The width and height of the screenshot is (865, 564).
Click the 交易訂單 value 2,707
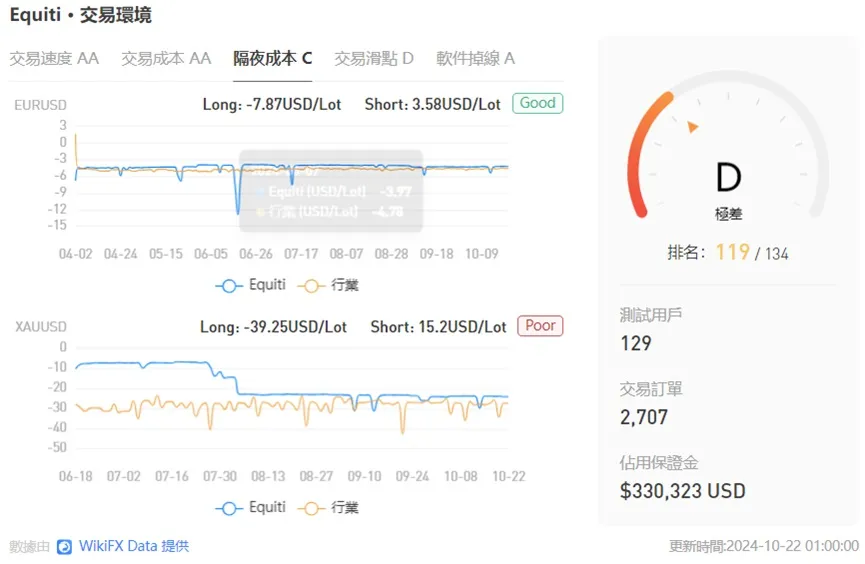click(x=644, y=417)
